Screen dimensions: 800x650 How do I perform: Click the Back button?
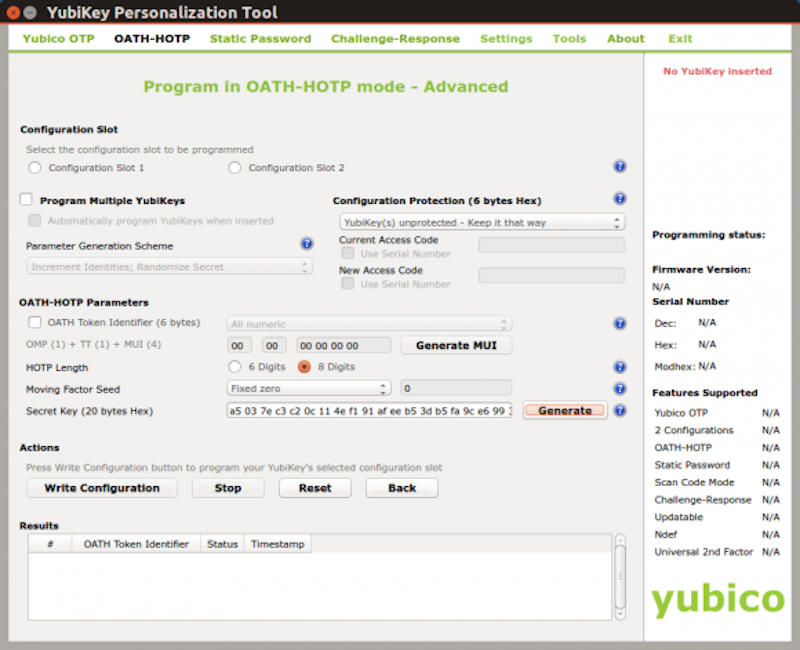coord(402,488)
